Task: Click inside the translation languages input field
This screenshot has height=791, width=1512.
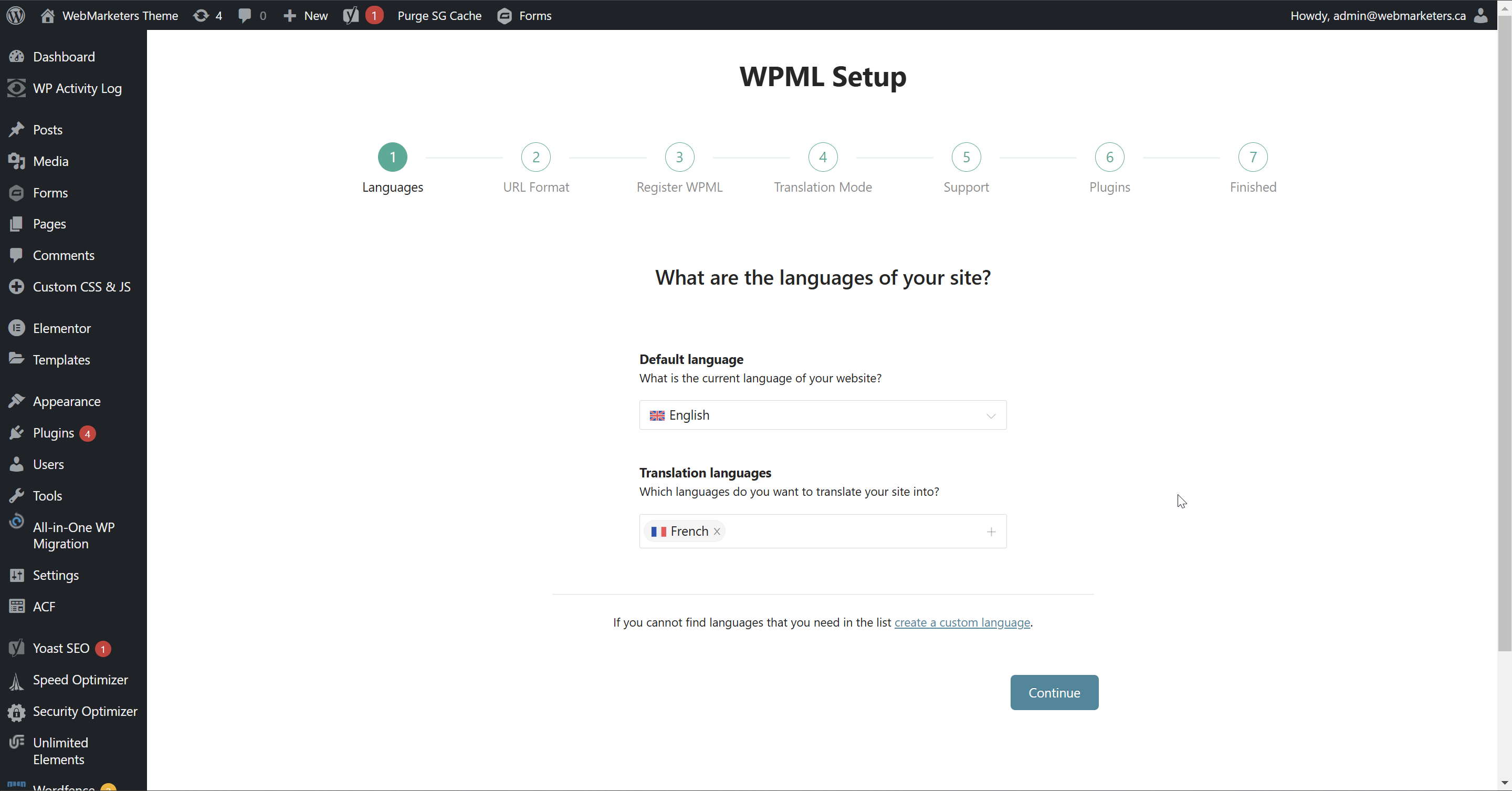Action: pyautogui.click(x=851, y=532)
